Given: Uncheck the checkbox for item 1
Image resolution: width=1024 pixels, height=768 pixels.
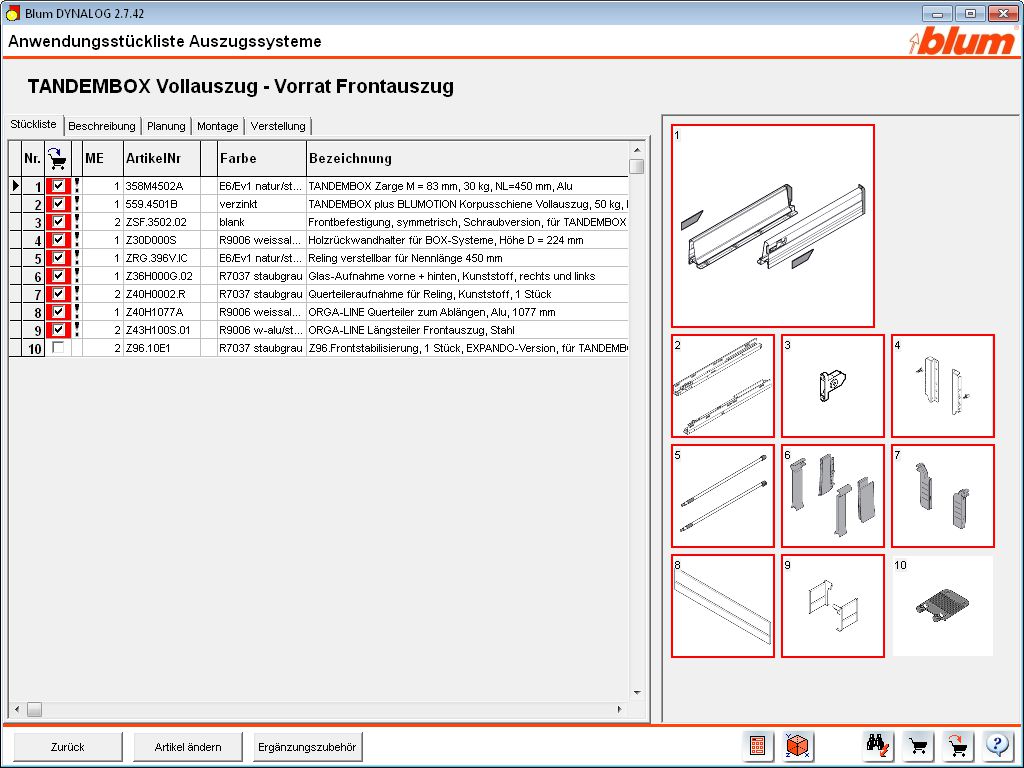Looking at the screenshot, I should point(58,185).
